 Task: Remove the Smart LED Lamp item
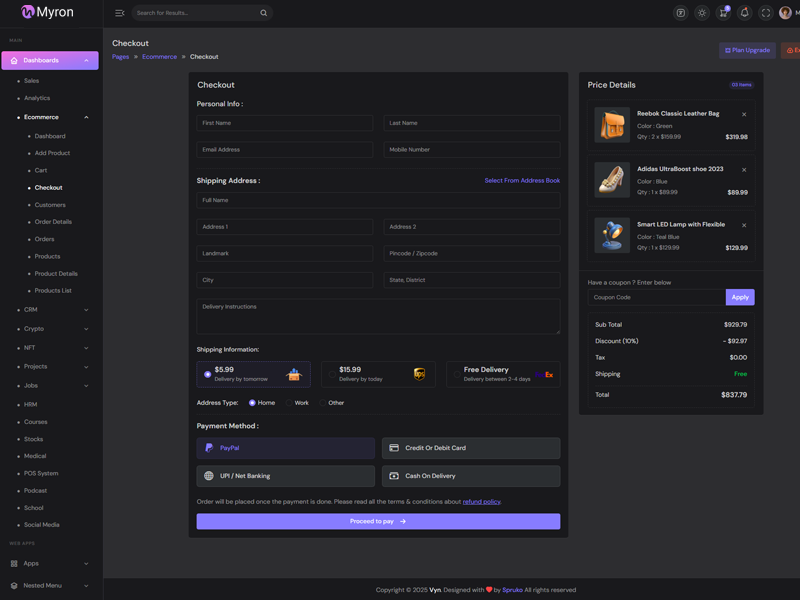click(x=744, y=226)
